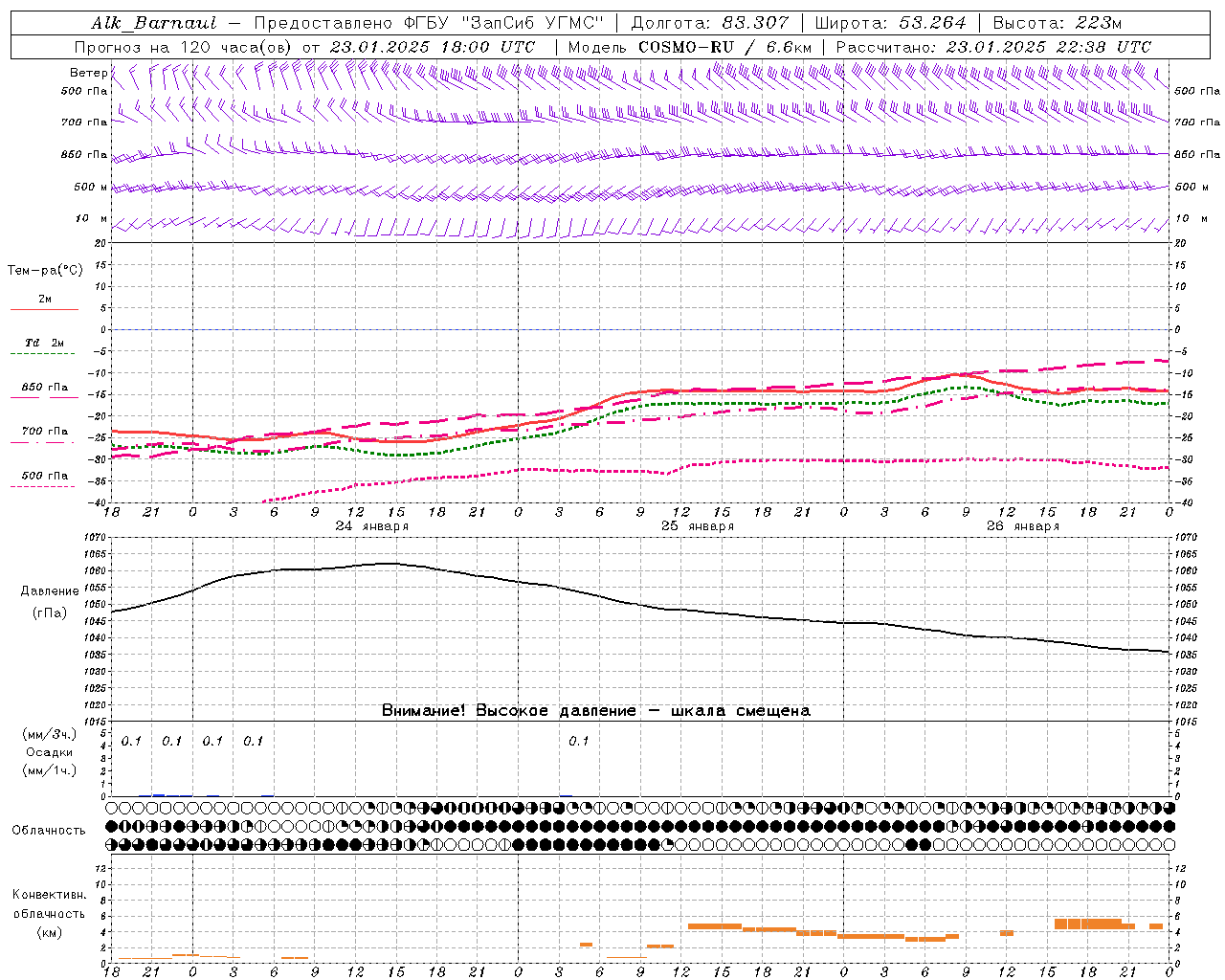
Task: Select the elevation text Высота: 223м
Action: coord(1057,23)
